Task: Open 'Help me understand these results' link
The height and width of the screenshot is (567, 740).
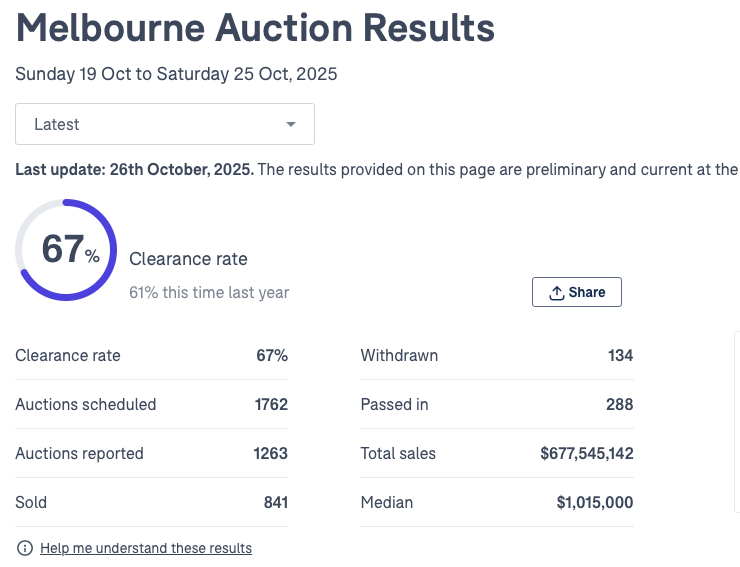Action: [x=146, y=548]
